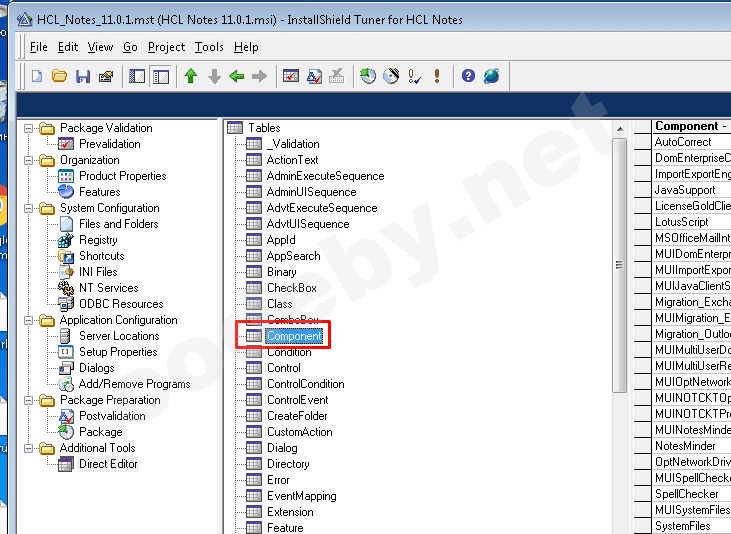The height and width of the screenshot is (534, 731).
Task: Collapse the Organization tree node
Action: pyautogui.click(x=28, y=160)
